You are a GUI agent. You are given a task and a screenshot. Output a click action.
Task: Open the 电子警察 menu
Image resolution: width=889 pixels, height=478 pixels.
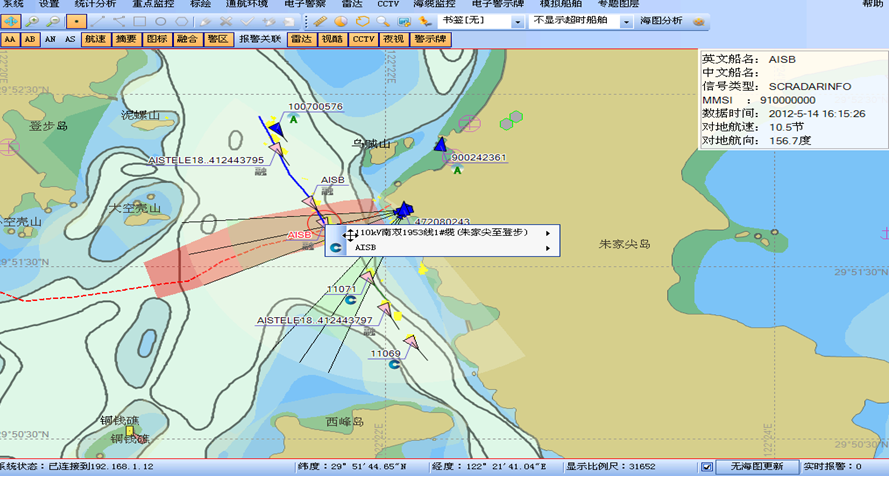[x=303, y=4]
